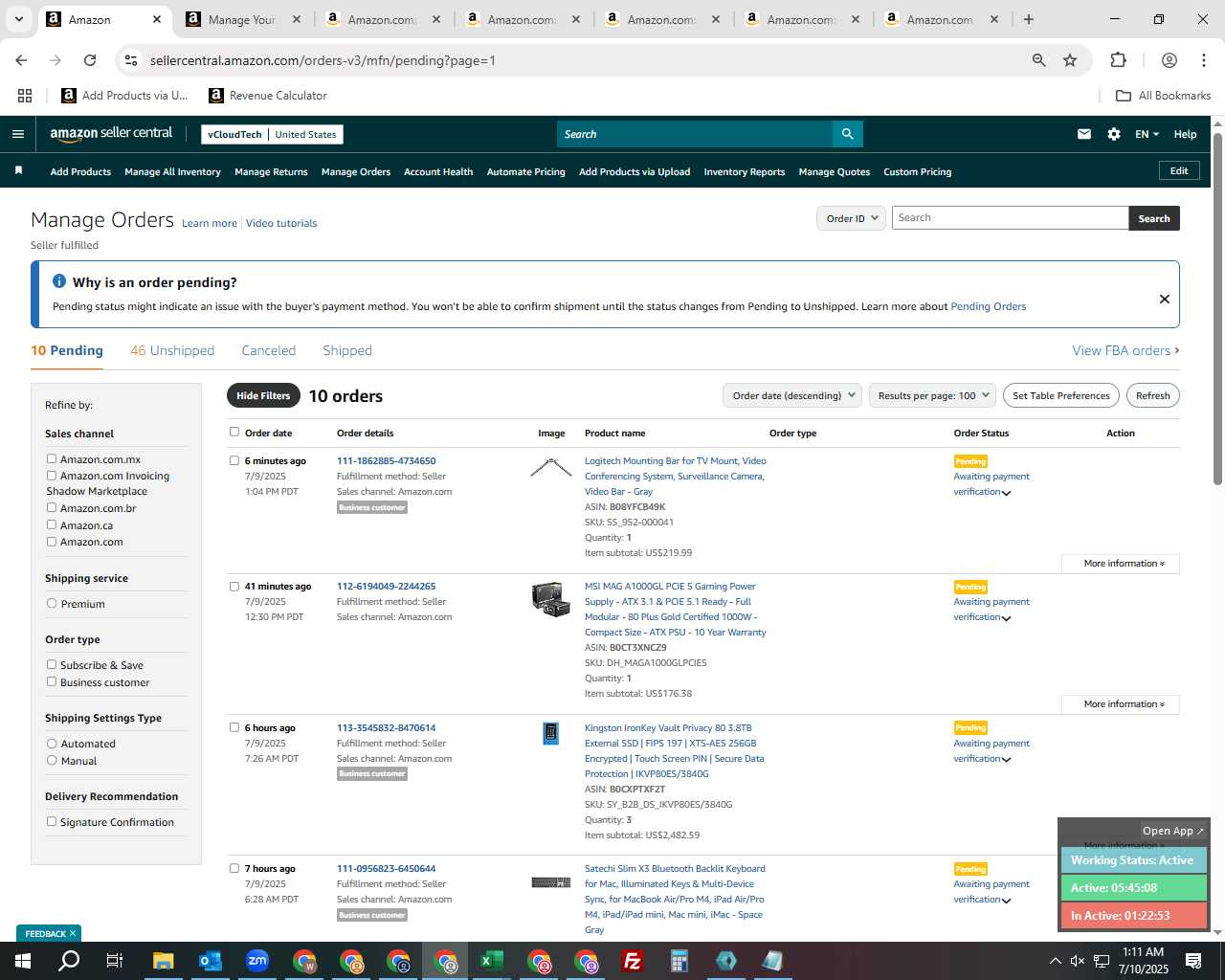This screenshot has width=1225, height=980.
Task: Click the Refresh orders button
Action: coord(1152,395)
